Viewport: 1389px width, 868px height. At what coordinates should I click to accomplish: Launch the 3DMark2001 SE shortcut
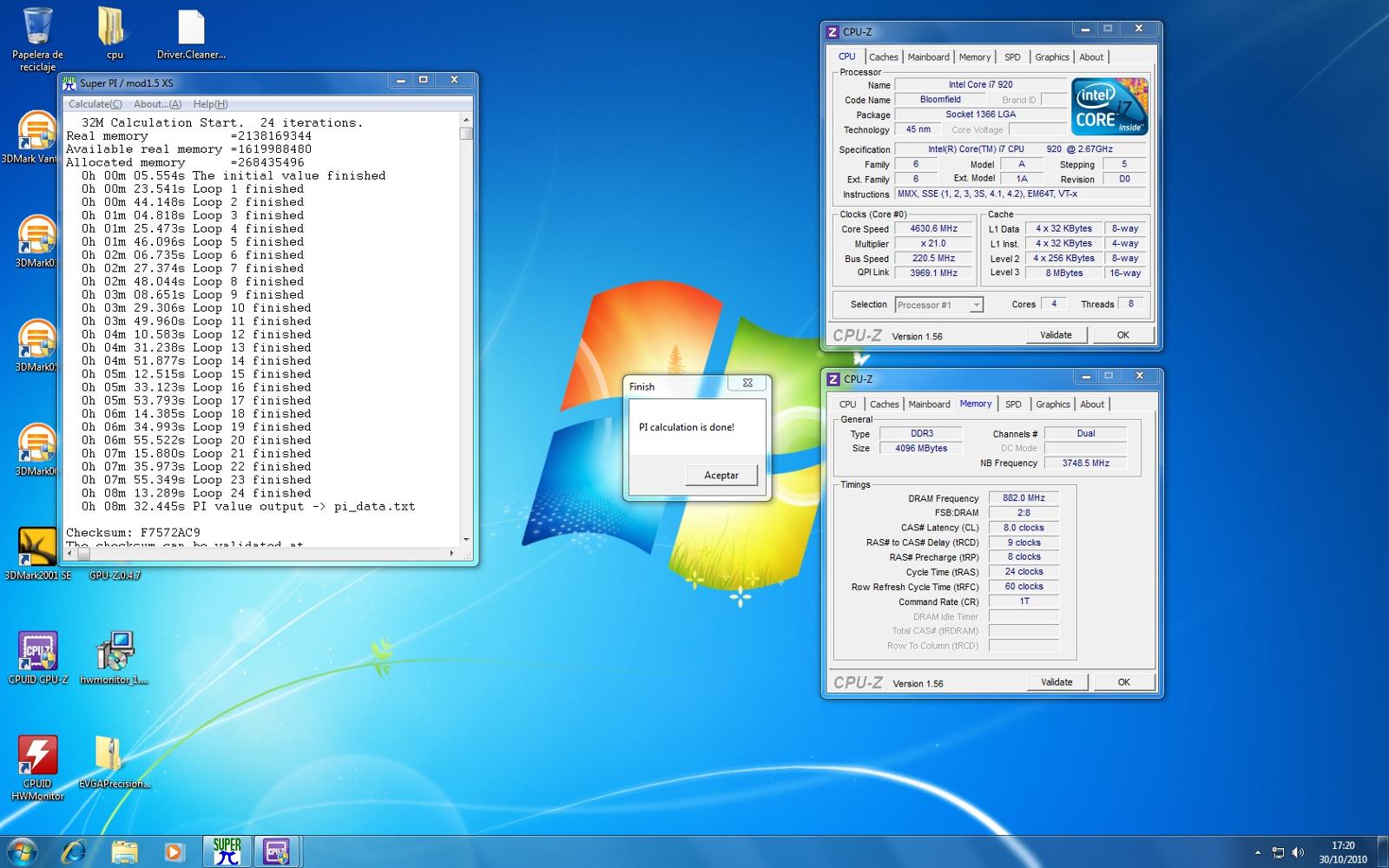pyautogui.click(x=36, y=554)
